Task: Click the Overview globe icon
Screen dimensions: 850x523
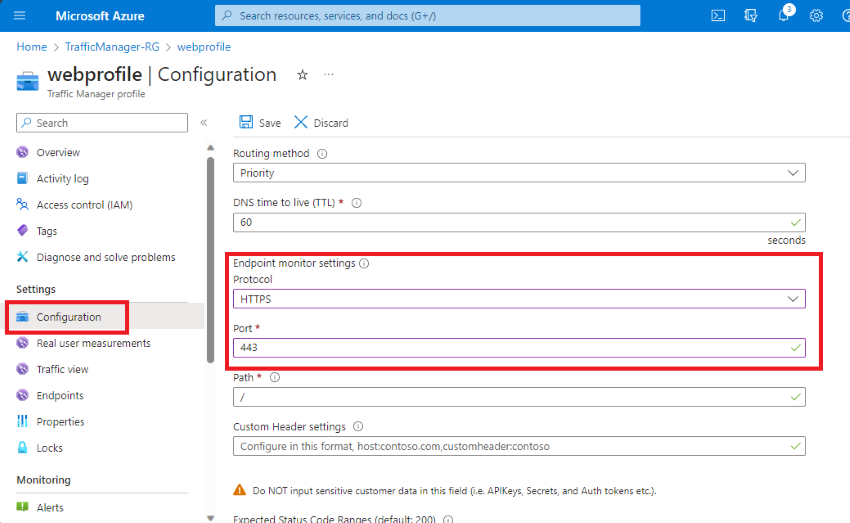Action: click(x=22, y=152)
